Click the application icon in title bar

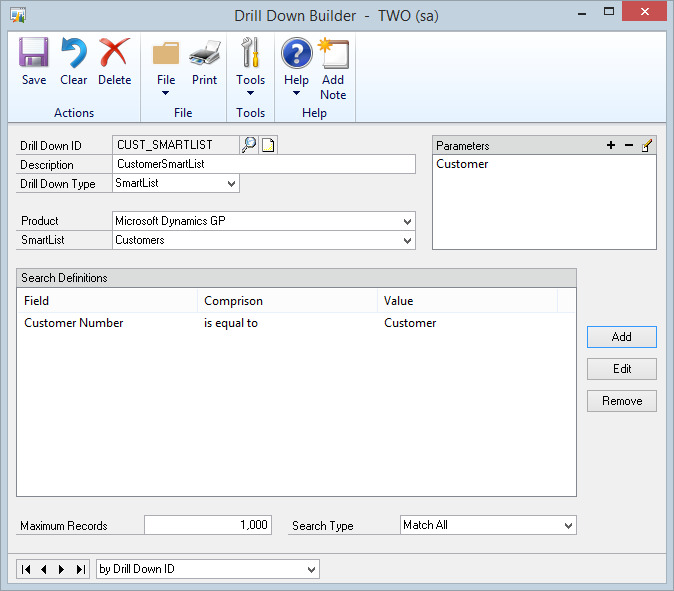pyautogui.click(x=18, y=15)
